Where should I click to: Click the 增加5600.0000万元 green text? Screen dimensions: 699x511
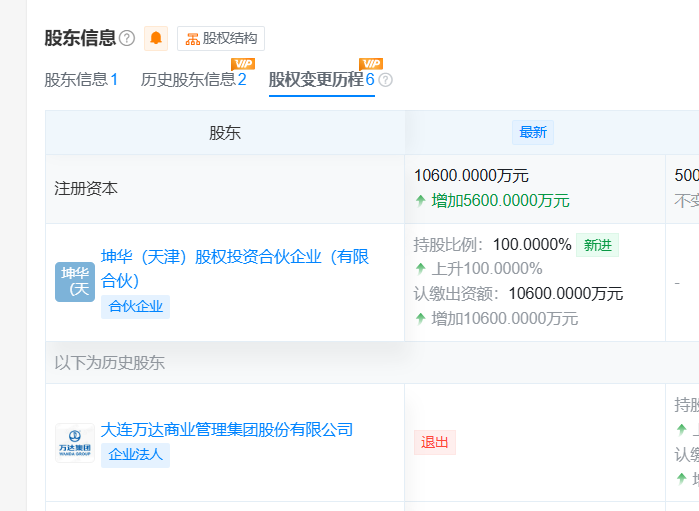click(501, 201)
